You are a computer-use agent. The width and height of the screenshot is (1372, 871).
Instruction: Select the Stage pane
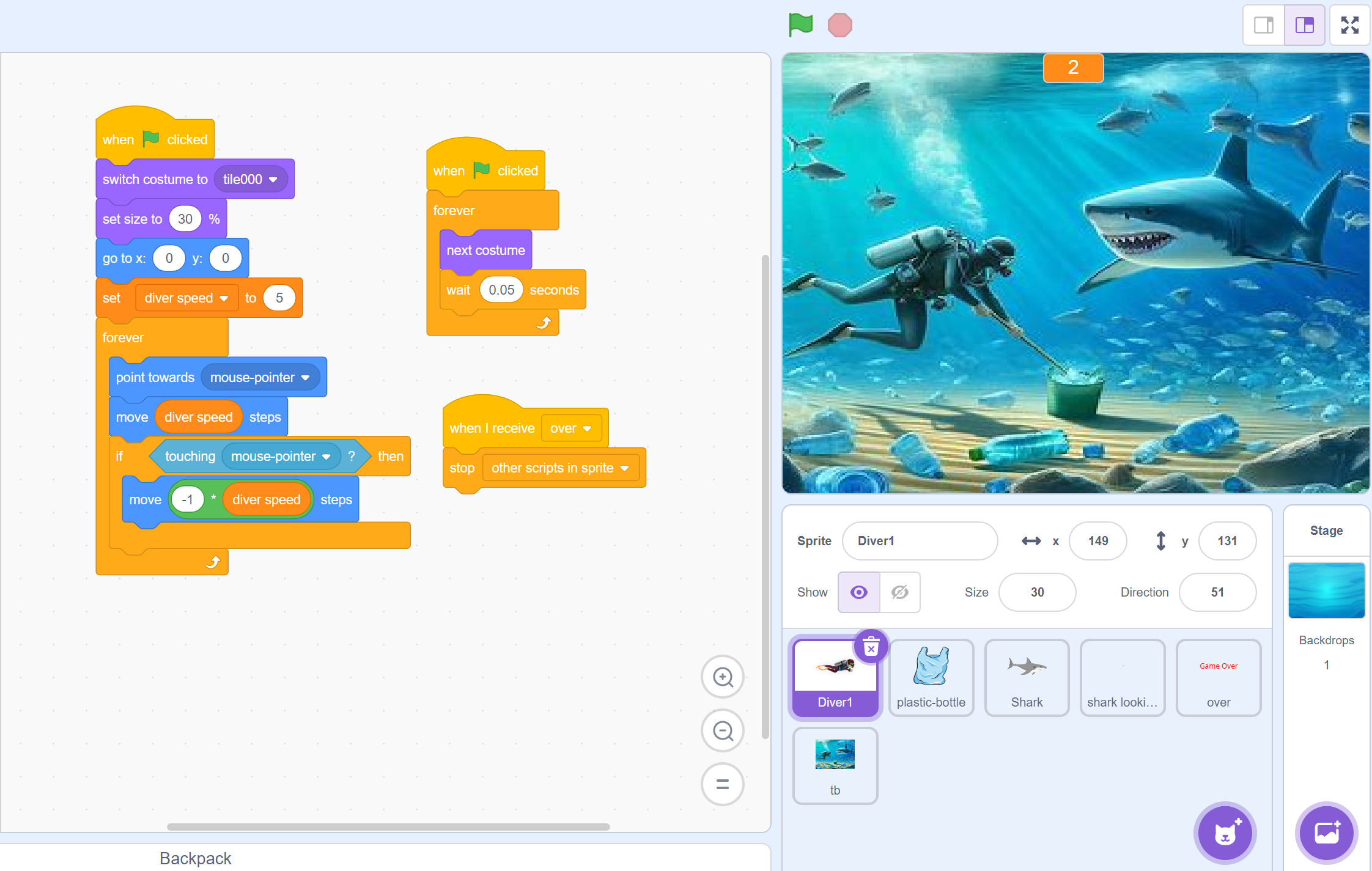click(x=1326, y=590)
